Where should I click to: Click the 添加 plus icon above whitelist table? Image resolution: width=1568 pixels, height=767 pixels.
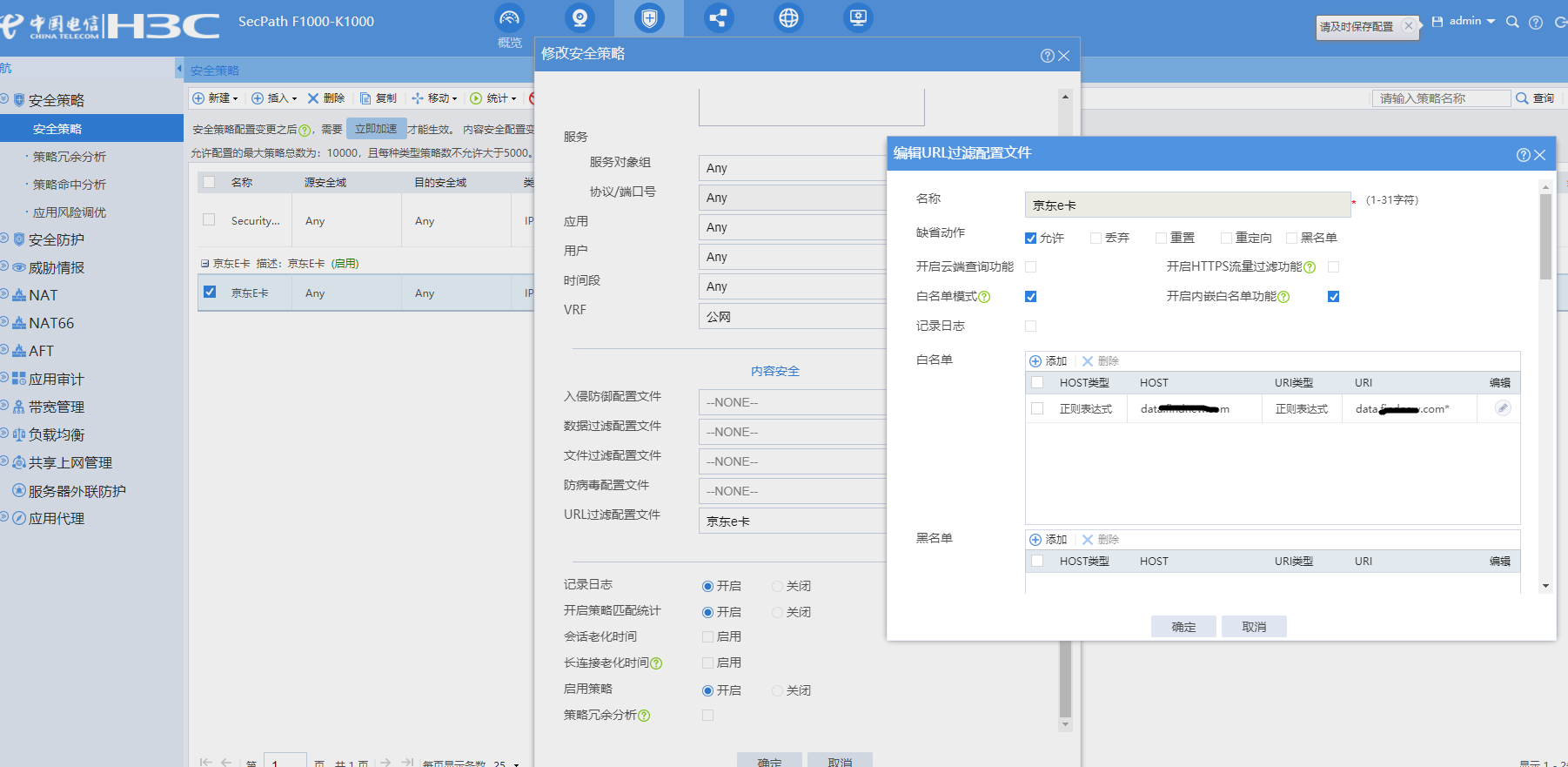tap(1035, 361)
